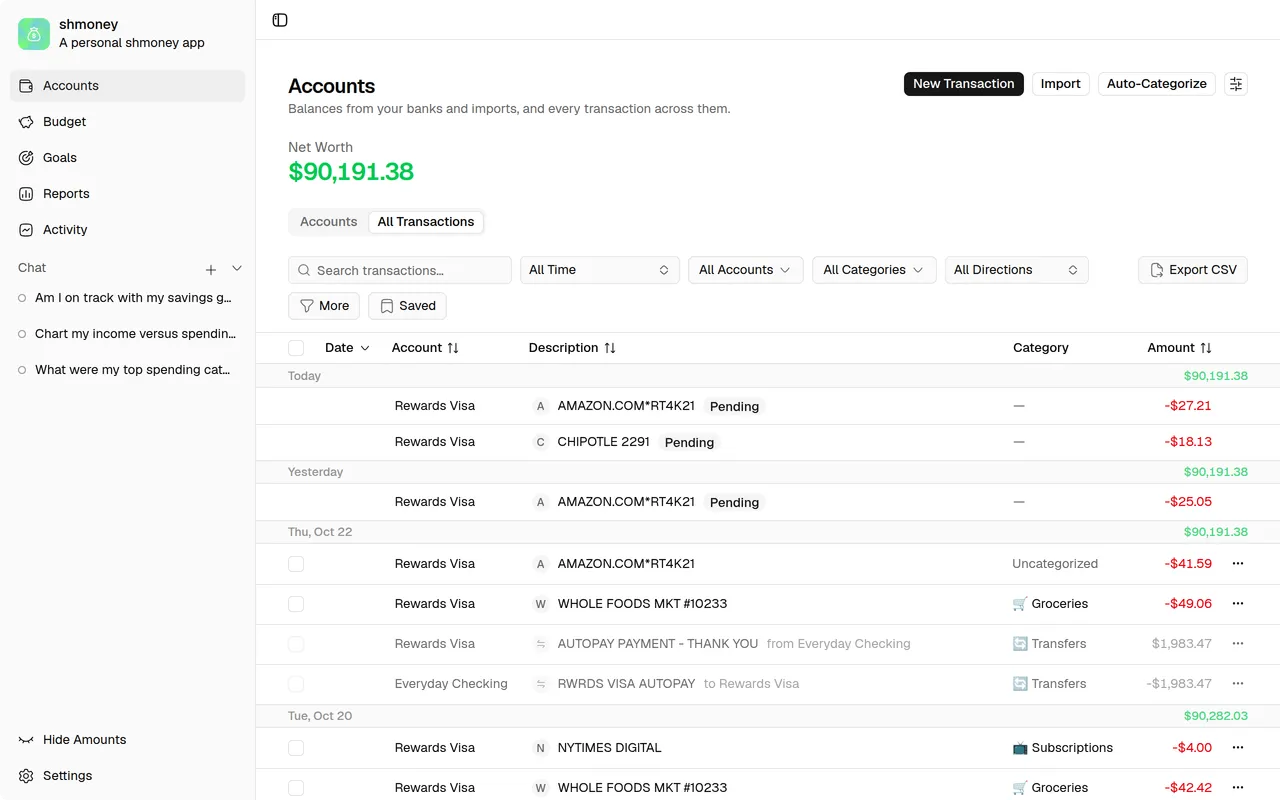Open Reports in the sidebar

click(x=127, y=194)
